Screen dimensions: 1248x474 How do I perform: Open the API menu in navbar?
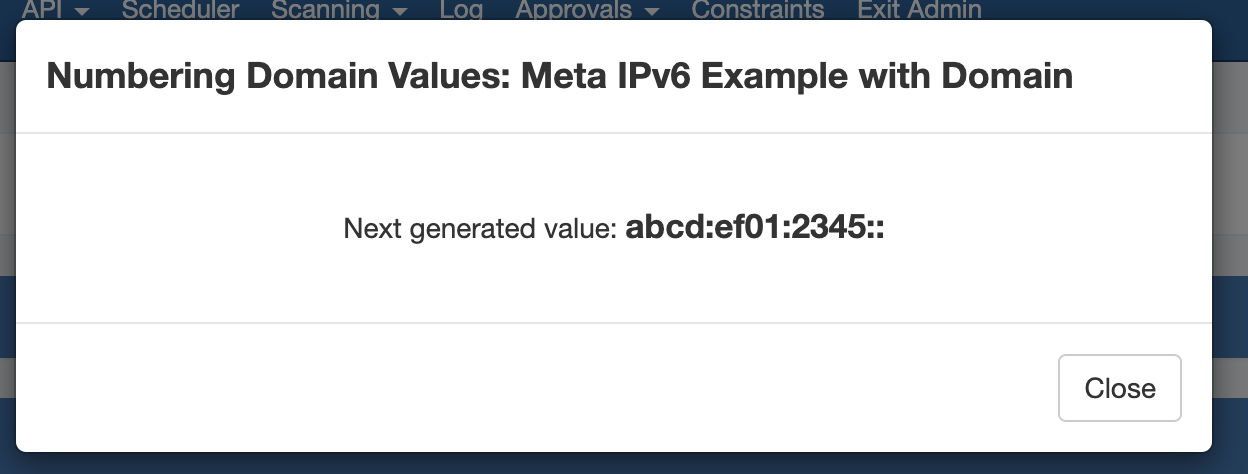[40, 10]
